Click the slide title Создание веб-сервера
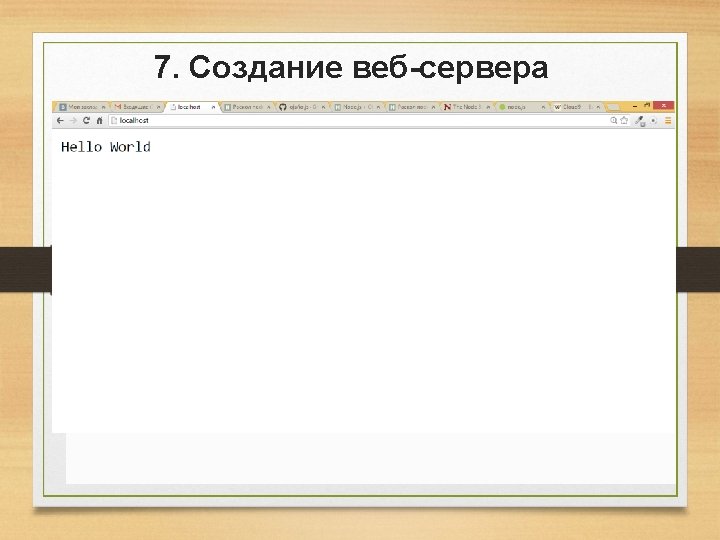The width and height of the screenshot is (720, 540). (x=368, y=68)
